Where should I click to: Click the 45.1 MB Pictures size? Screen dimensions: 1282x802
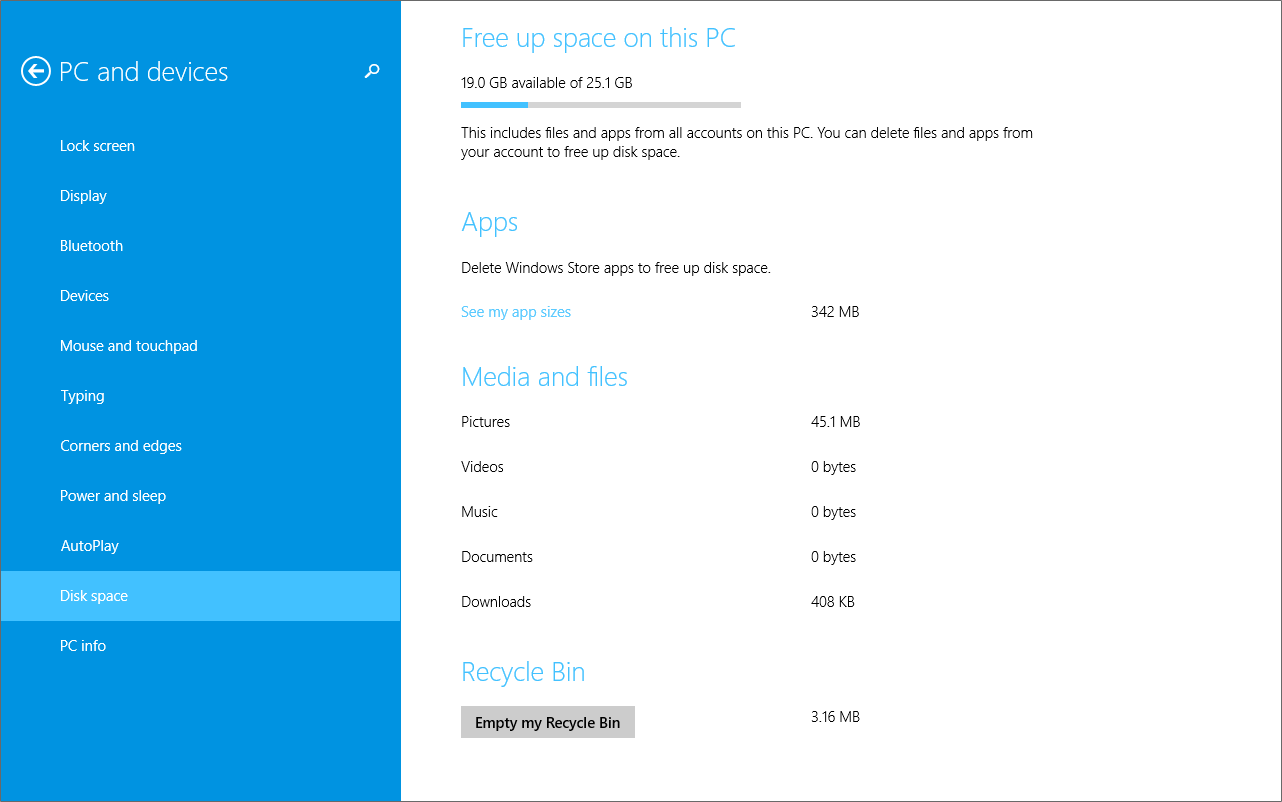(x=836, y=422)
